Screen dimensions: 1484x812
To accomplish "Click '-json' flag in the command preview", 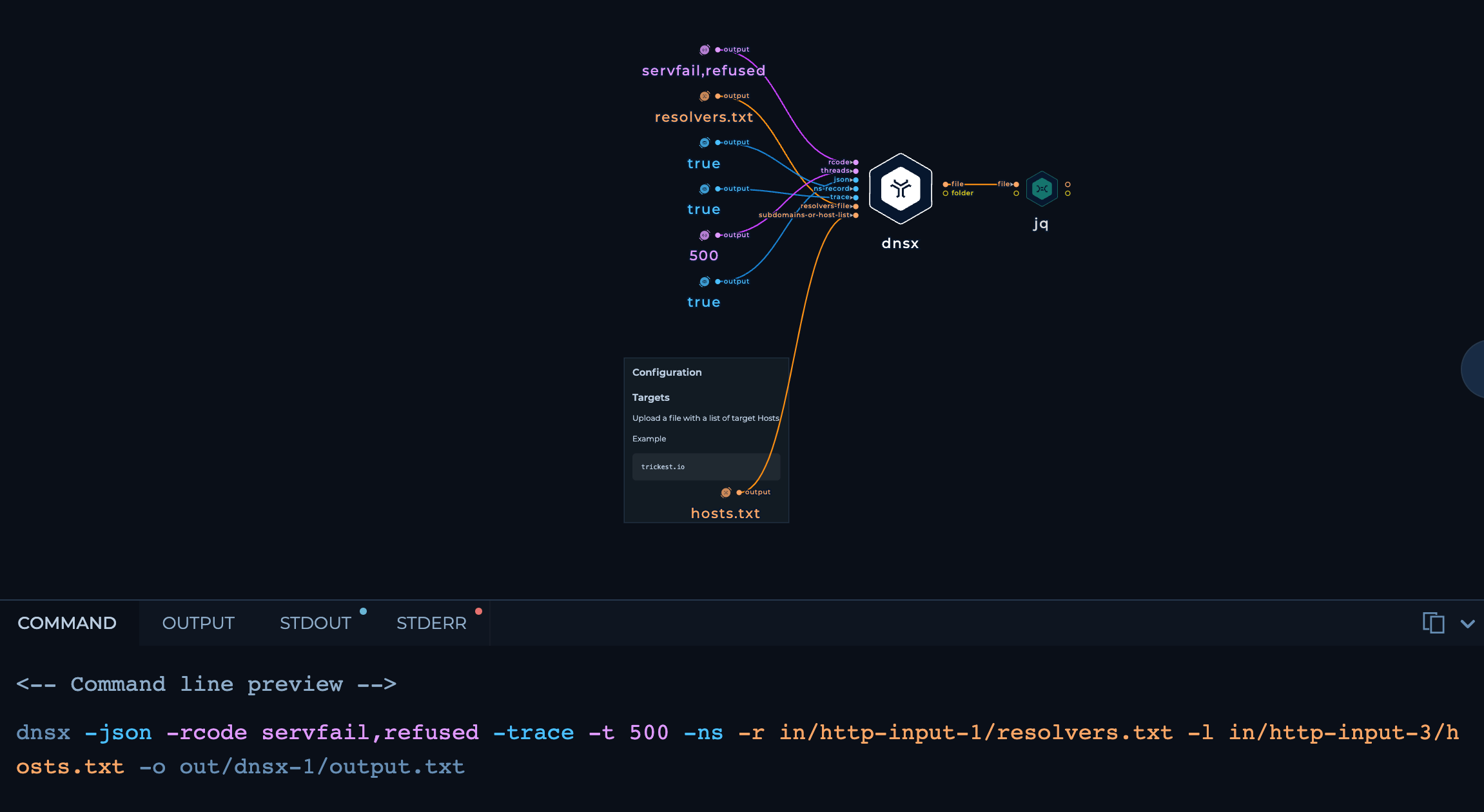I will [x=119, y=733].
